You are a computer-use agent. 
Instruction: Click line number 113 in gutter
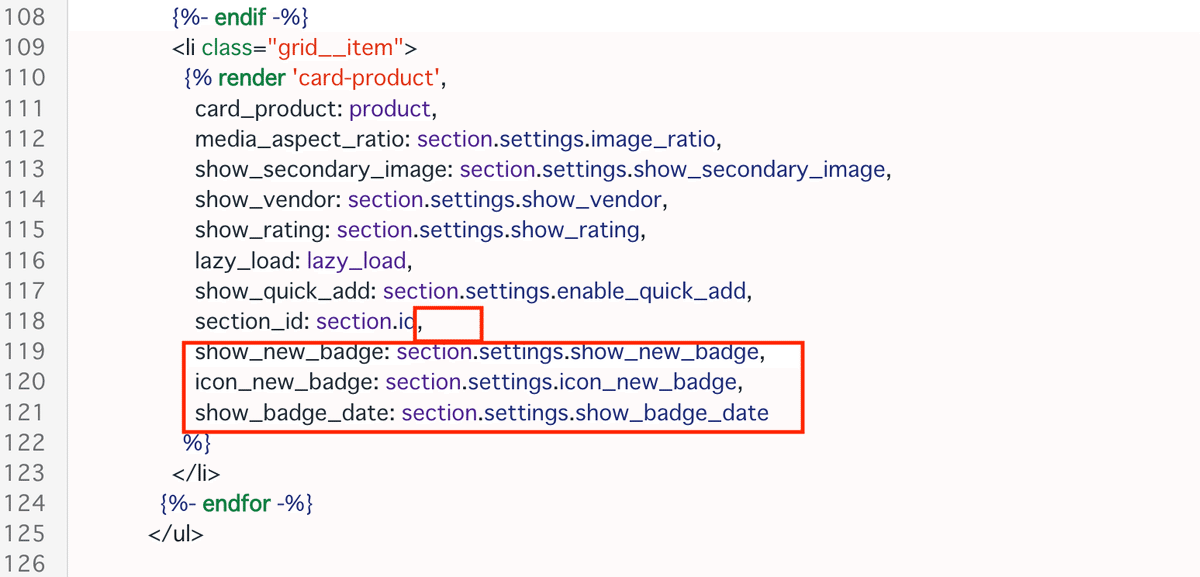click(x=25, y=169)
